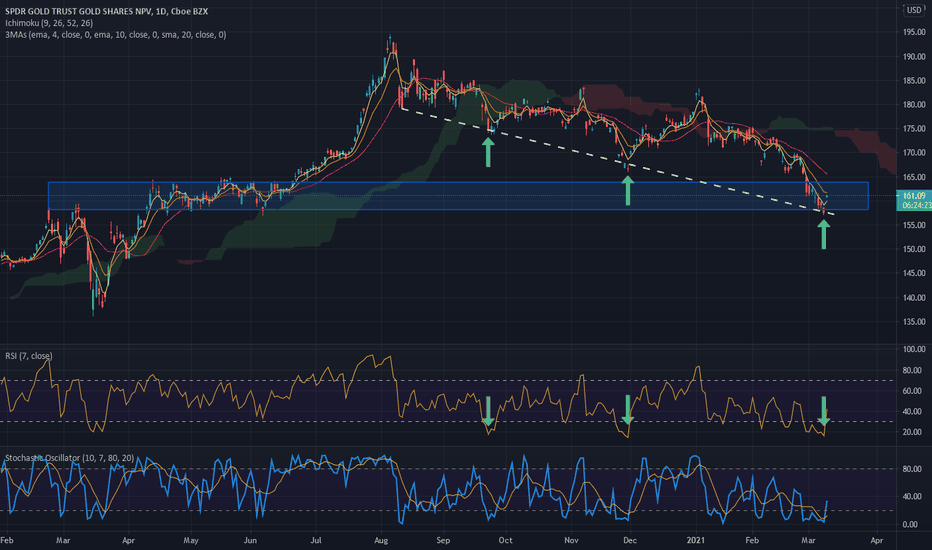The width and height of the screenshot is (932, 550).
Task: Click the Sep label on the time axis
Action: [x=443, y=540]
